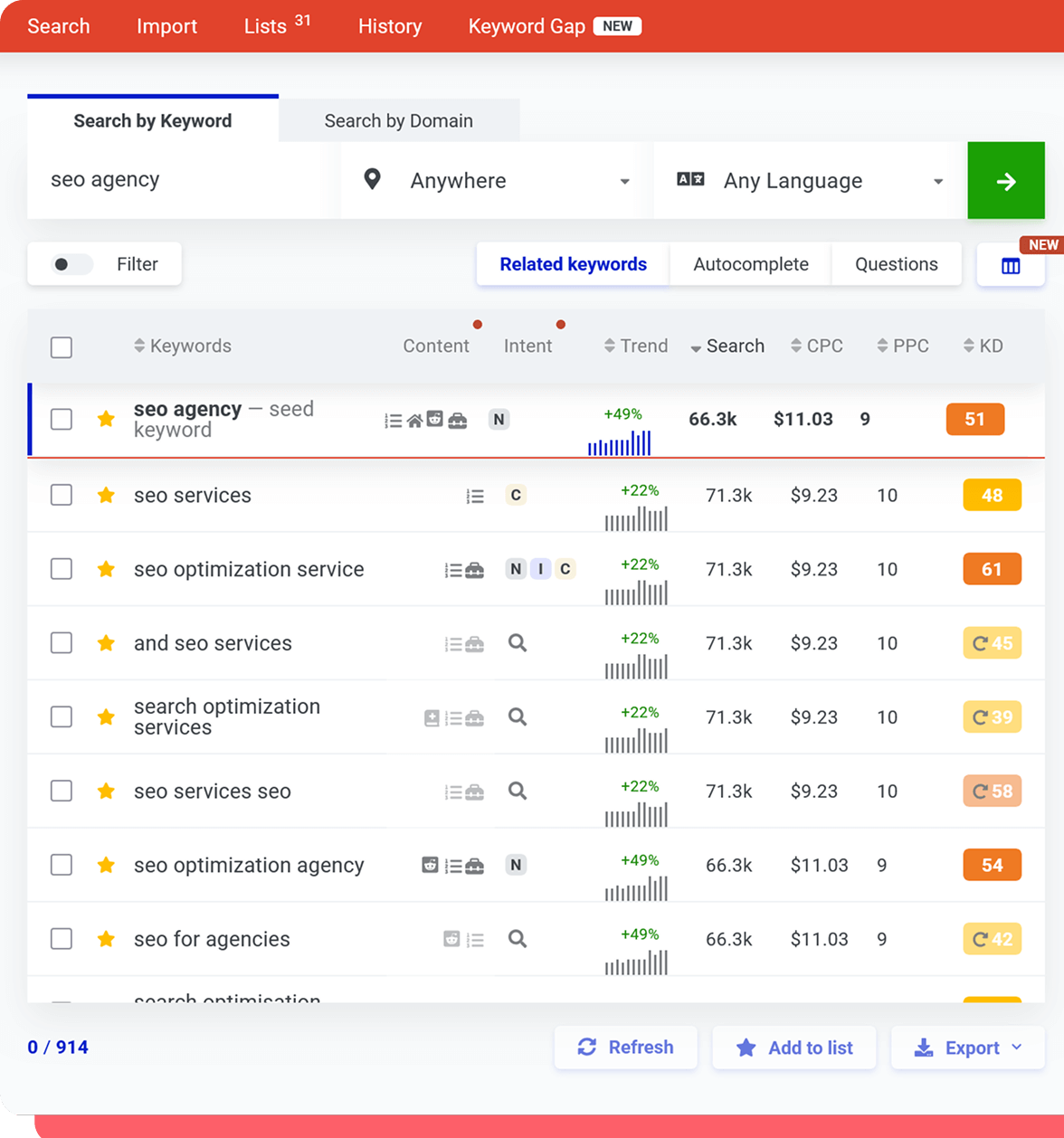Click the green arrow search button
Image resolution: width=1064 pixels, height=1138 pixels.
click(1005, 180)
